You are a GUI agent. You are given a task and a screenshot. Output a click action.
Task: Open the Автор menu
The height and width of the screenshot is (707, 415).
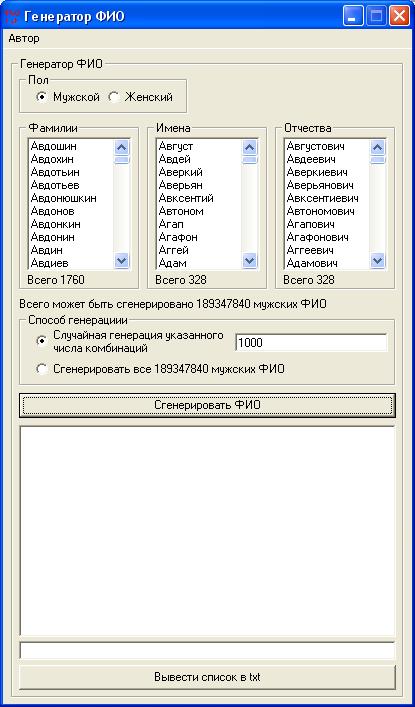24,38
